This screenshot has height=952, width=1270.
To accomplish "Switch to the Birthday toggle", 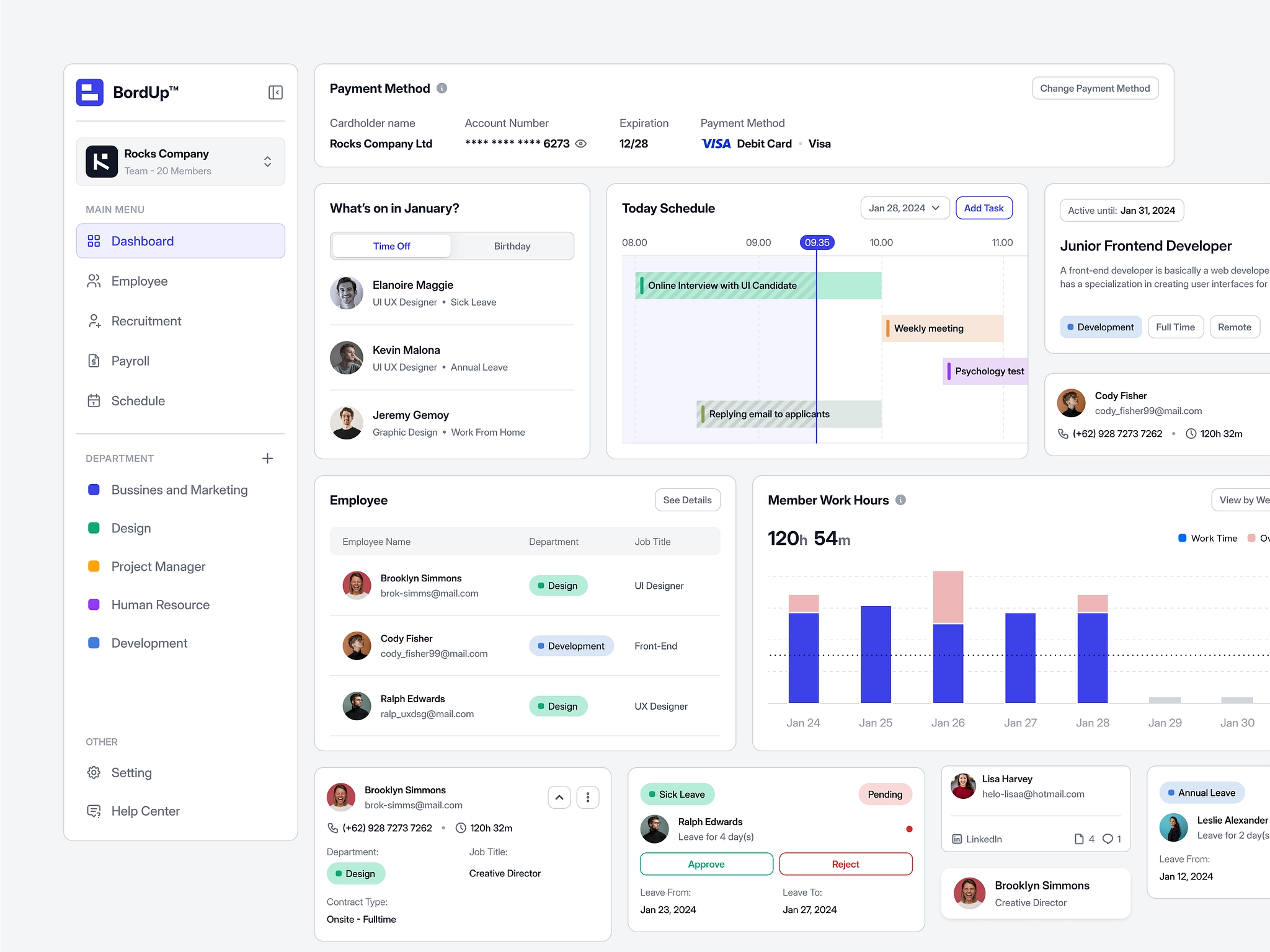I will [512, 246].
